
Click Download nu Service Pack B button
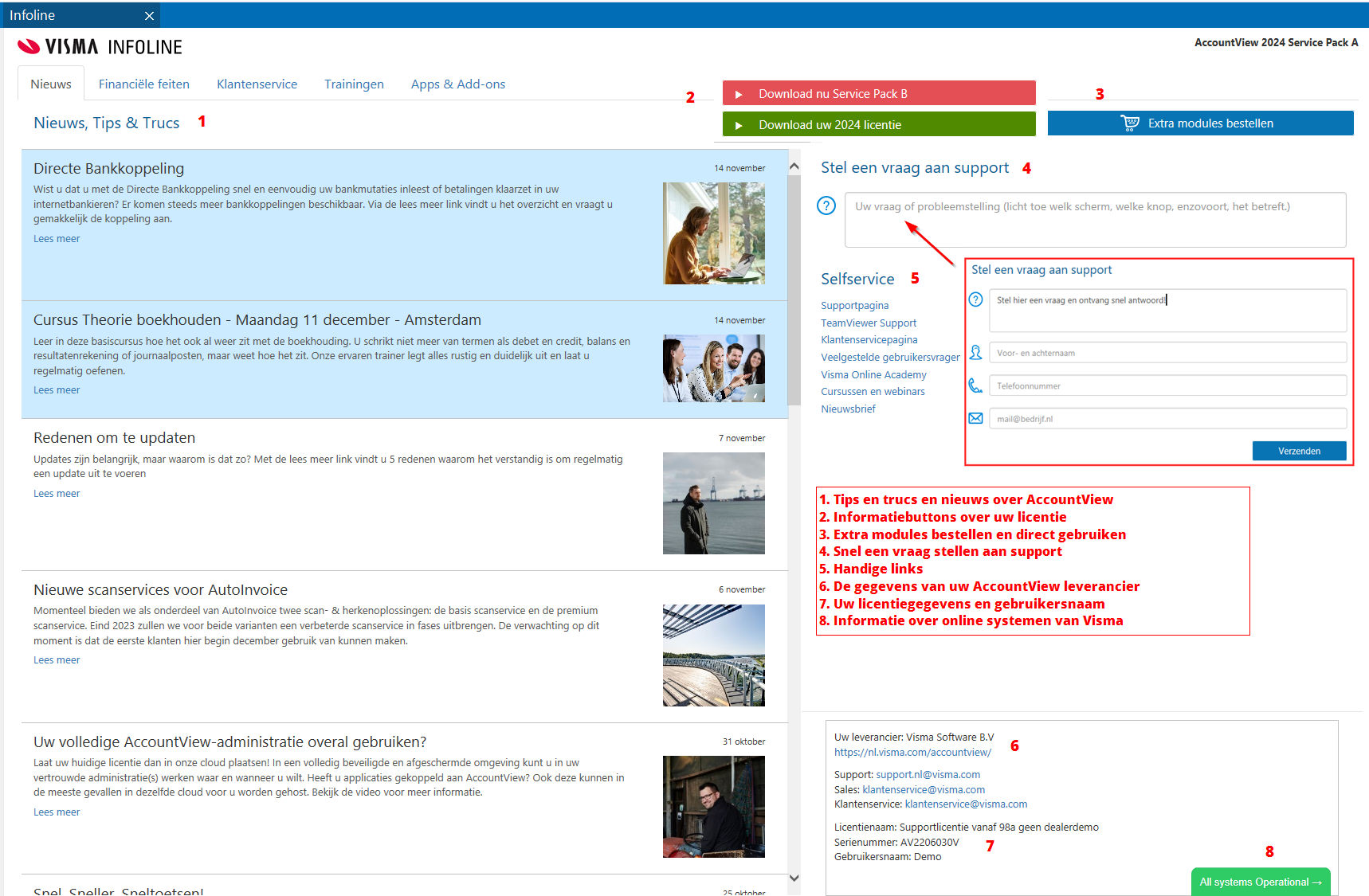coord(879,93)
